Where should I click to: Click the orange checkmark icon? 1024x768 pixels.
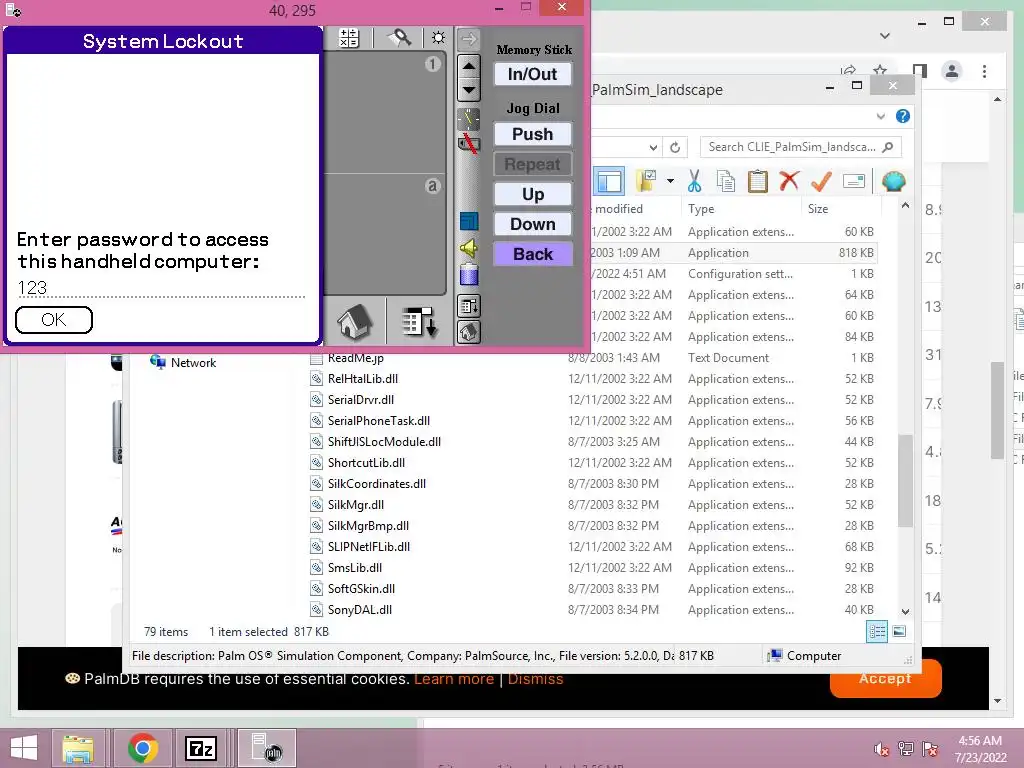pos(821,182)
